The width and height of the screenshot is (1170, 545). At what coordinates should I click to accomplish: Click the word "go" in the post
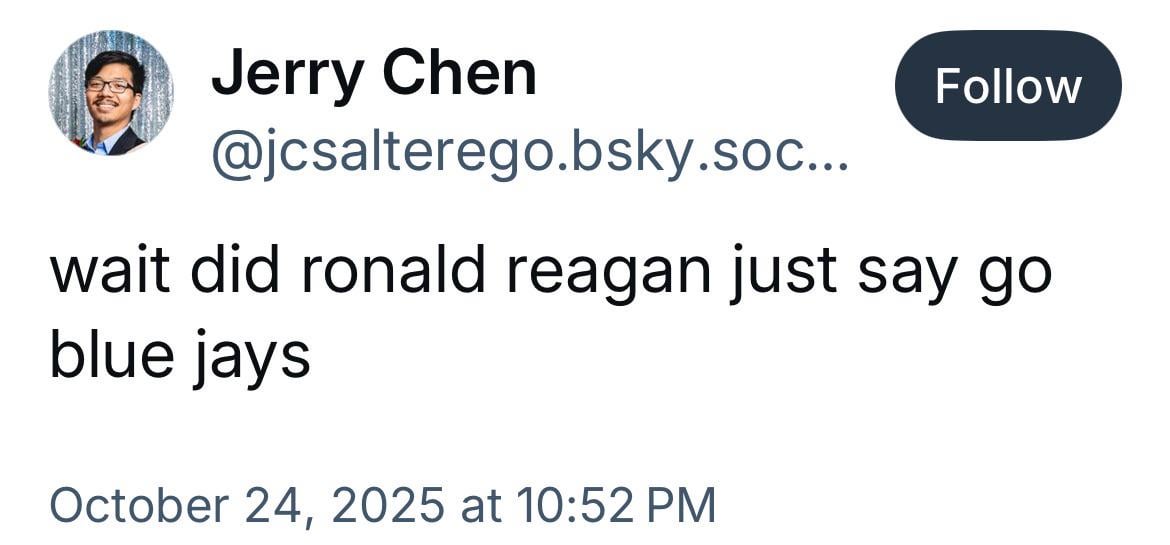[x=1018, y=275]
